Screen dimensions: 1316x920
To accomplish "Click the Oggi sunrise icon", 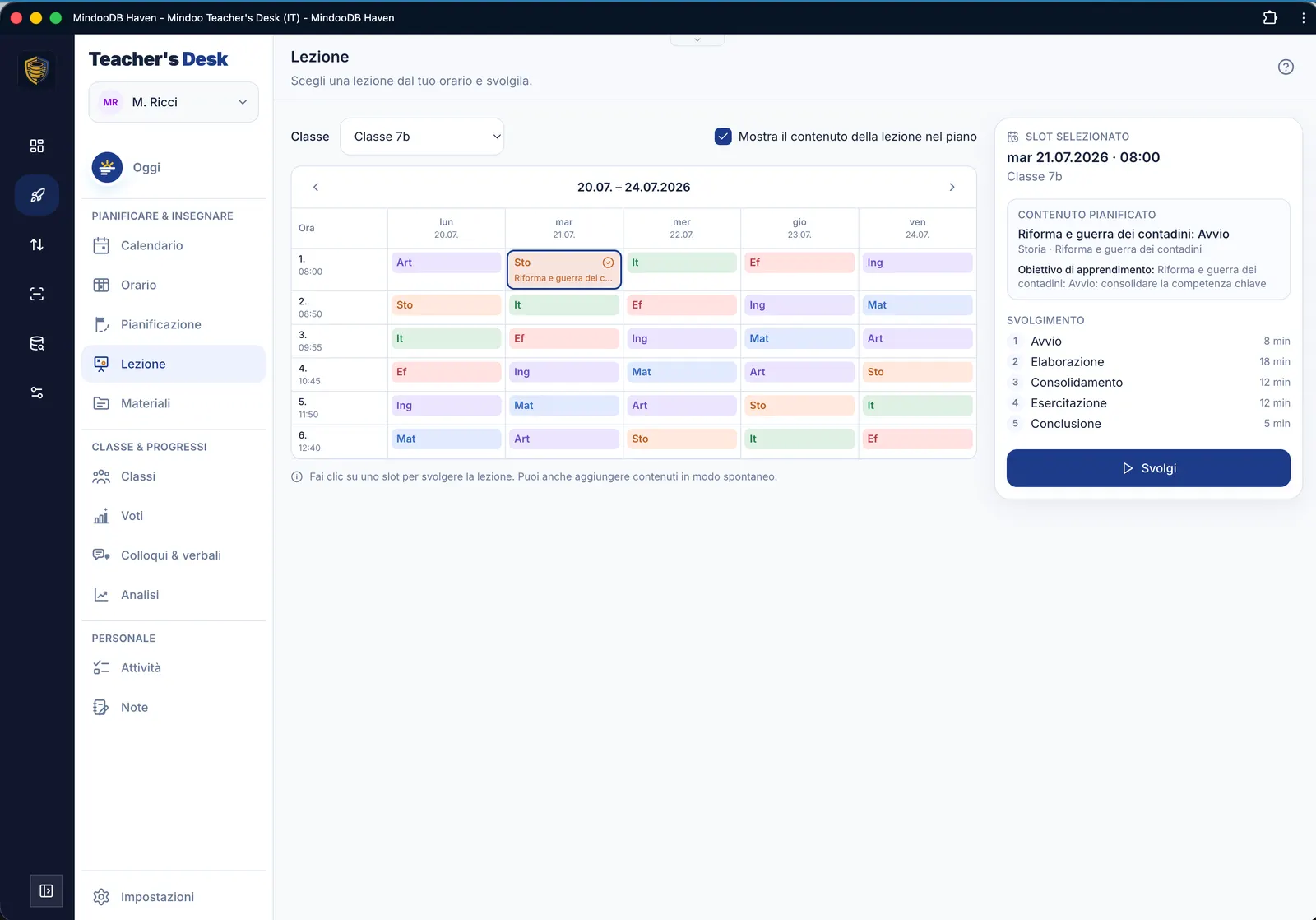I will (107, 167).
